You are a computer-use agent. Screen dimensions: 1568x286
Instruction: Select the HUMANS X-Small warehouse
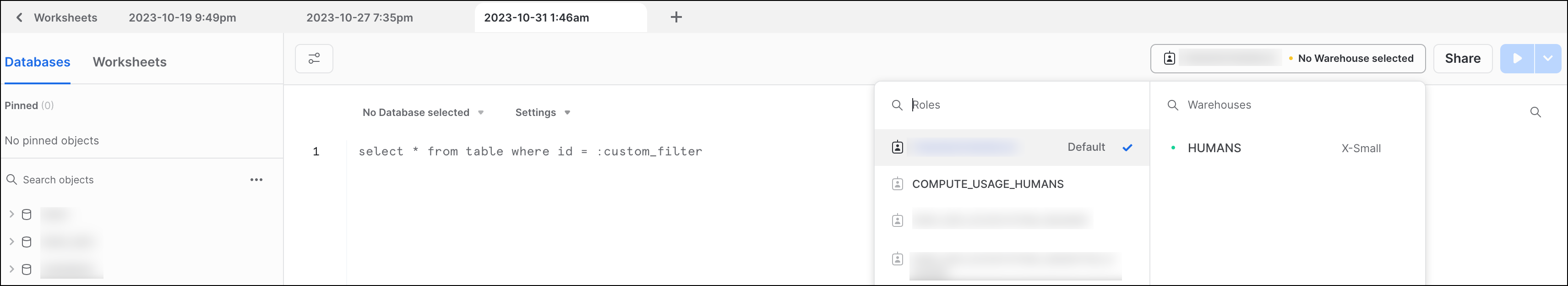pos(1214,148)
